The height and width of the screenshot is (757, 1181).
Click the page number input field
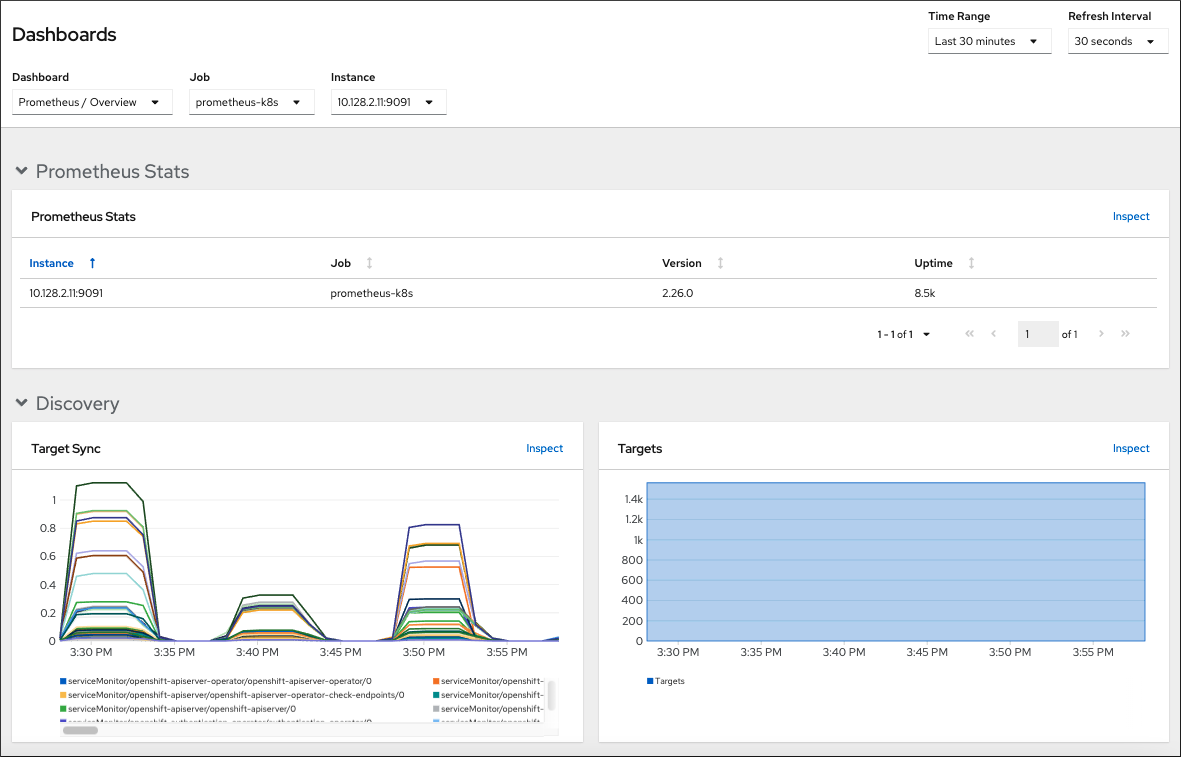[x=1038, y=334]
